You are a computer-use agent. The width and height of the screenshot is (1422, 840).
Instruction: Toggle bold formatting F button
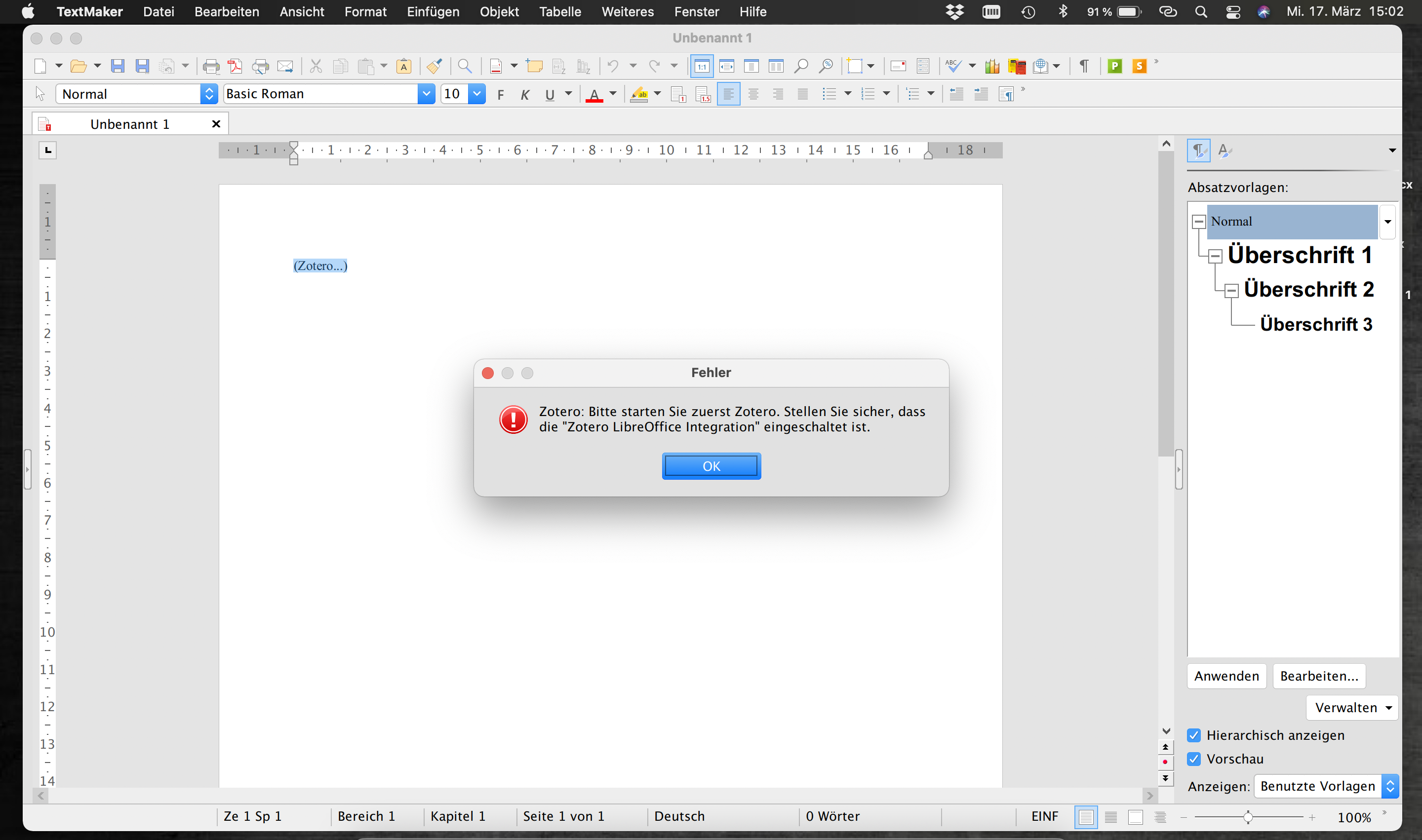pyautogui.click(x=500, y=95)
